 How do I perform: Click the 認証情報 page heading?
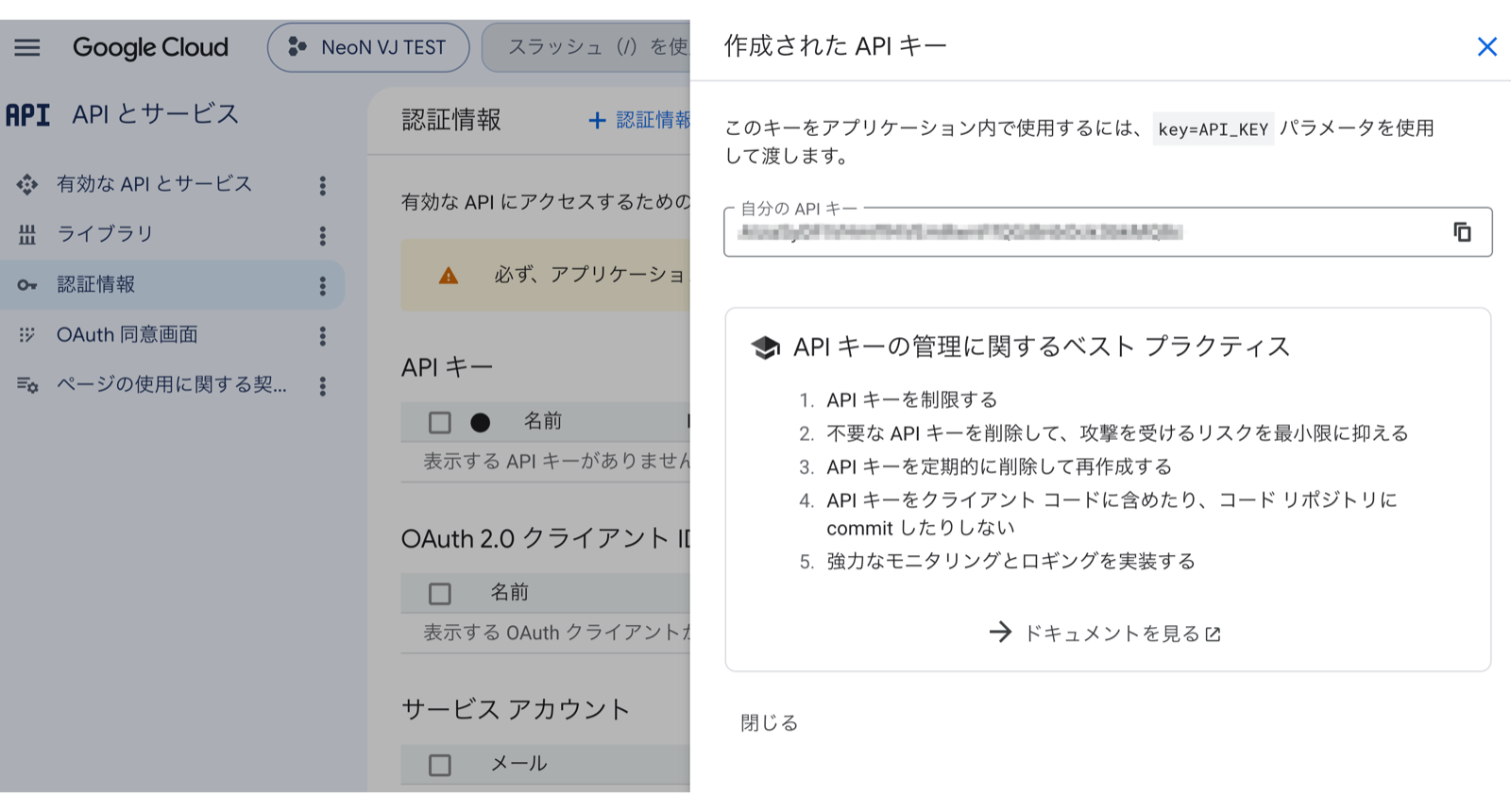click(x=451, y=120)
